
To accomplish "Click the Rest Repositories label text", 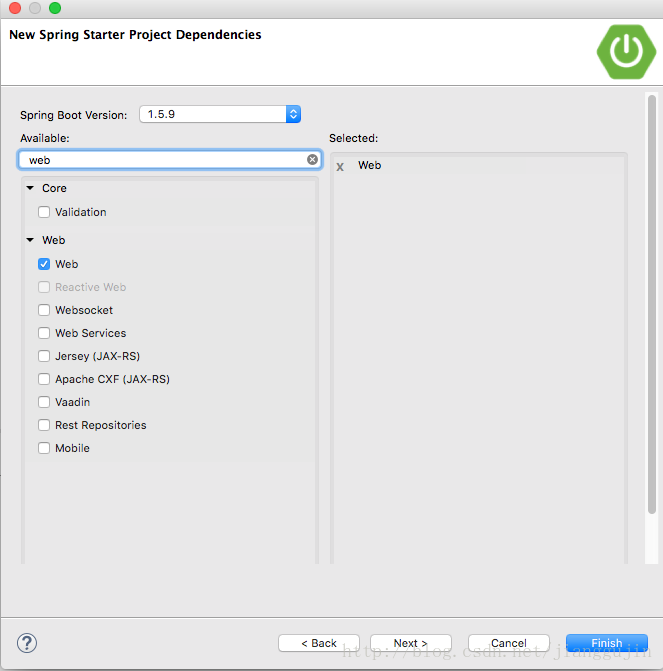I will click(x=101, y=425).
